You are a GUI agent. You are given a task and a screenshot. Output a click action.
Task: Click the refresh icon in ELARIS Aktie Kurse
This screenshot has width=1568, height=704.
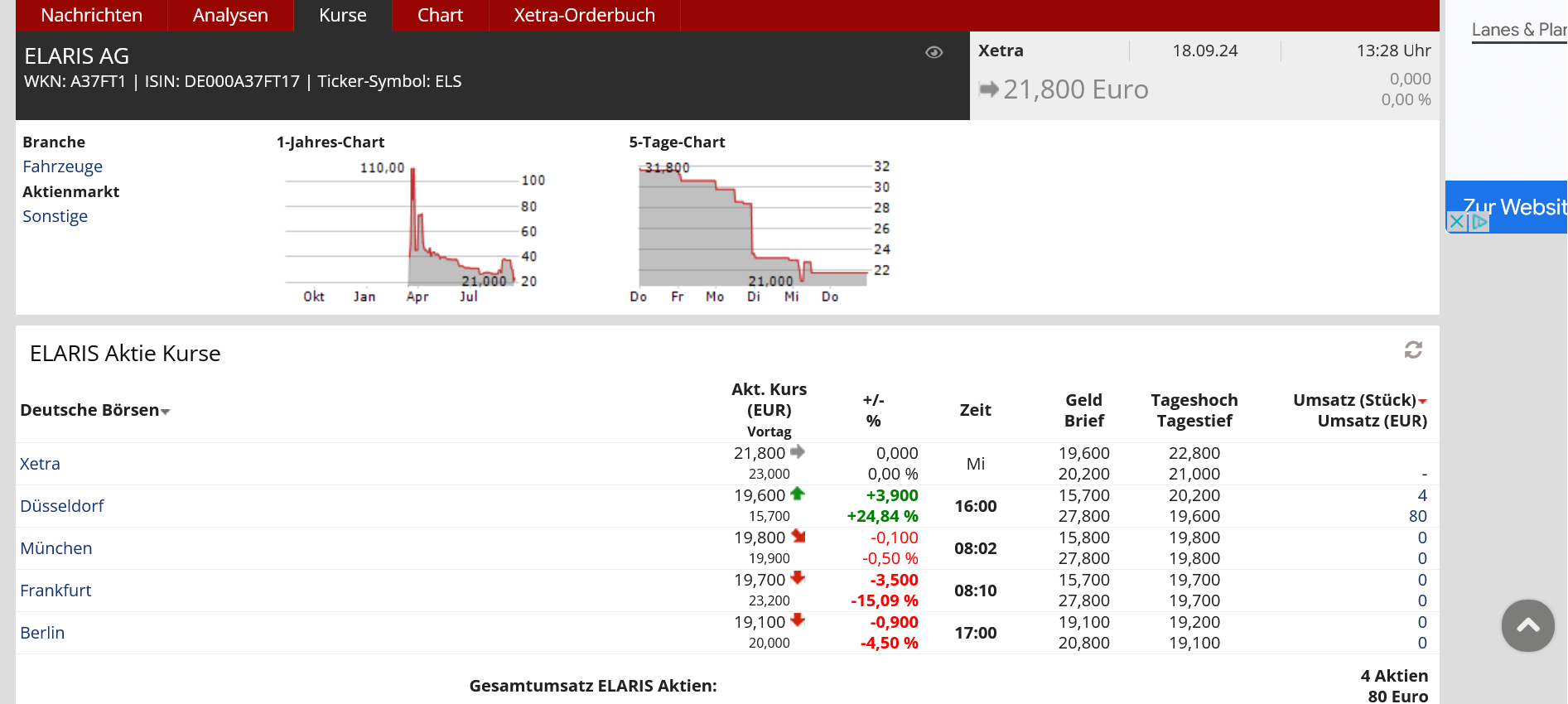point(1413,350)
